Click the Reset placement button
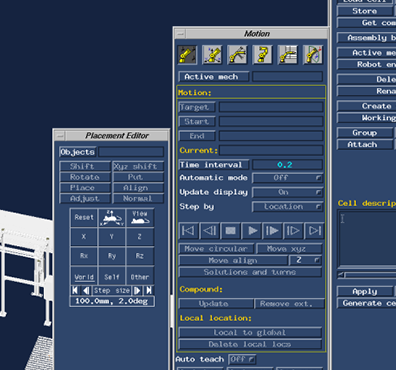This screenshot has width=396, height=370. (x=84, y=218)
